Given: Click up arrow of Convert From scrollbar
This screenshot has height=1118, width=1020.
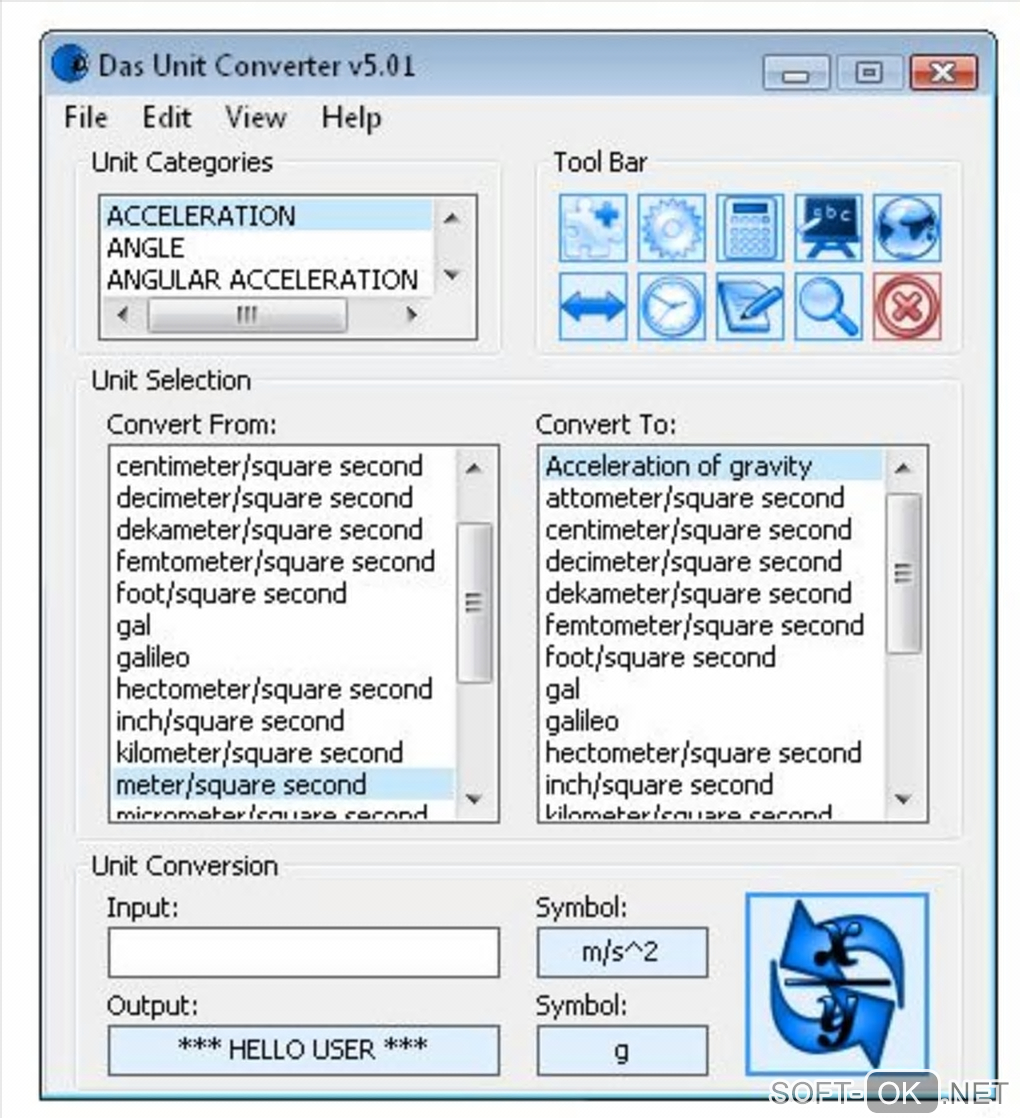Looking at the screenshot, I should tap(474, 468).
